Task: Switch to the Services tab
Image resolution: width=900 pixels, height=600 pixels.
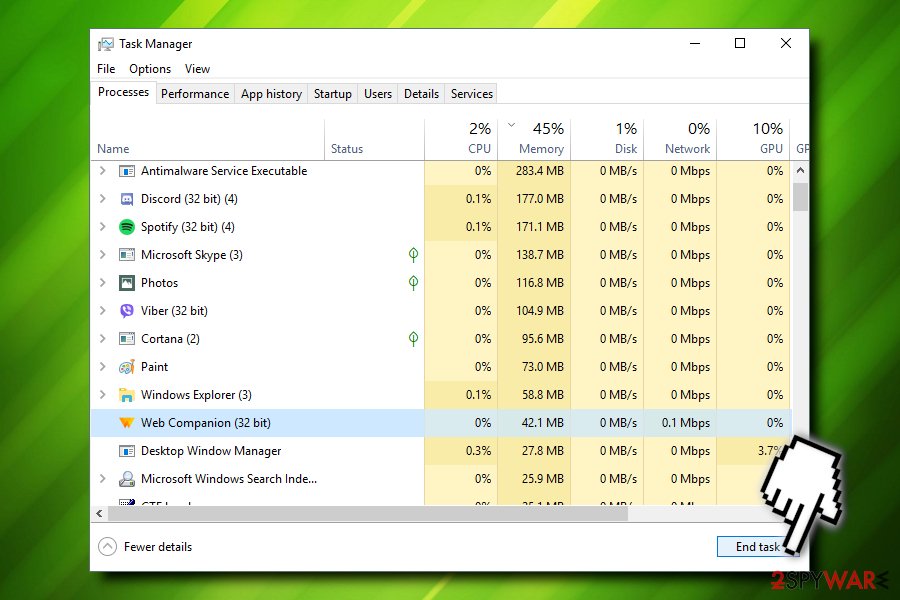Action: pyautogui.click(x=472, y=94)
